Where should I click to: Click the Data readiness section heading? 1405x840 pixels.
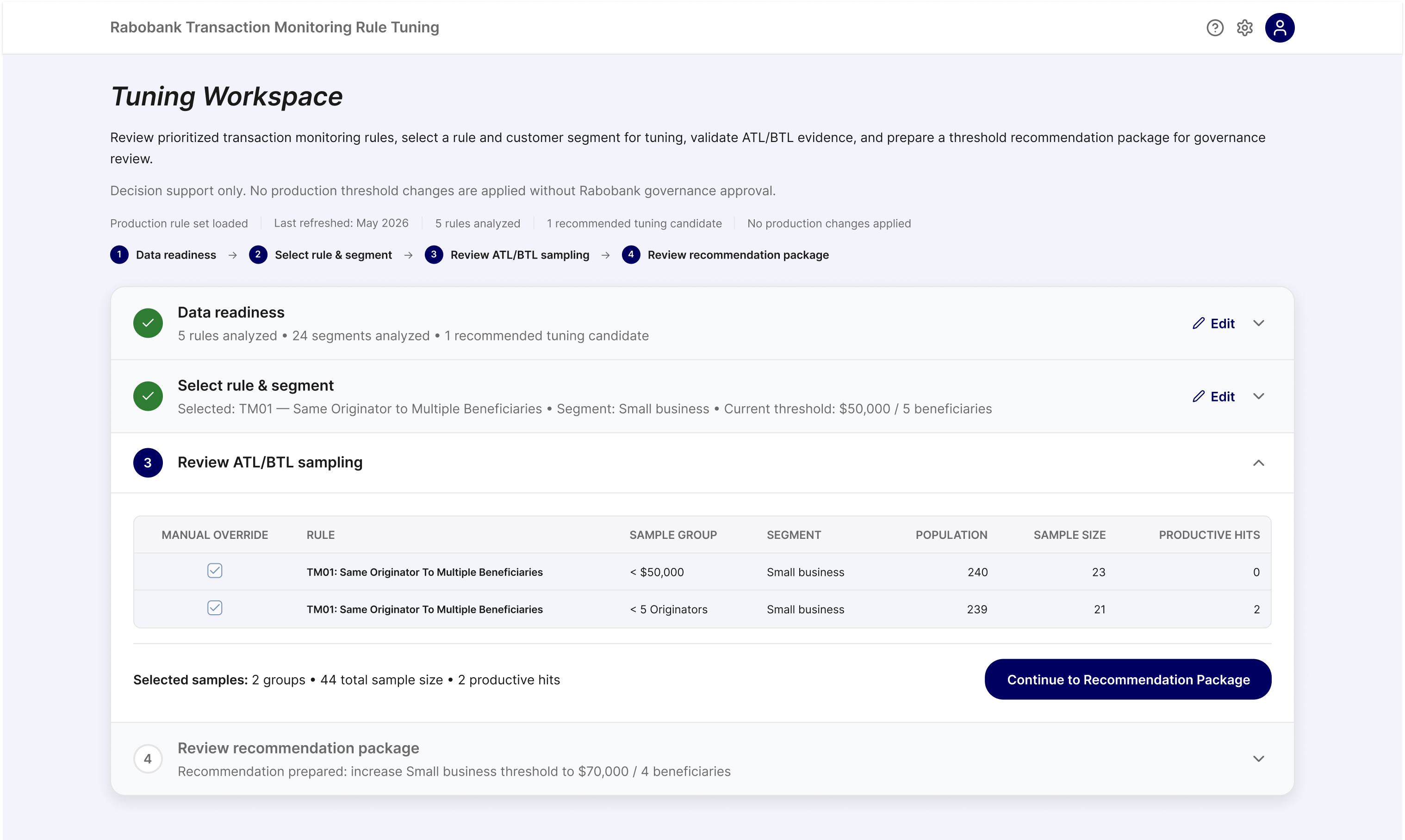click(x=230, y=312)
